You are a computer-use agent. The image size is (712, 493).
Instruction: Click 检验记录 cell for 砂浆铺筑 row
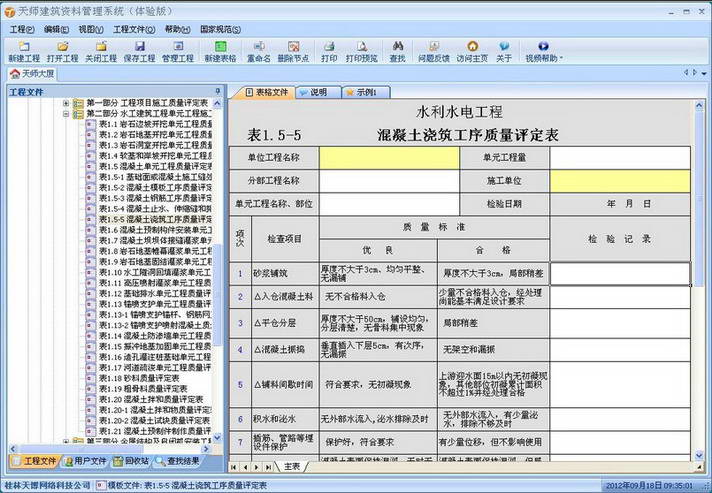[x=620, y=274]
